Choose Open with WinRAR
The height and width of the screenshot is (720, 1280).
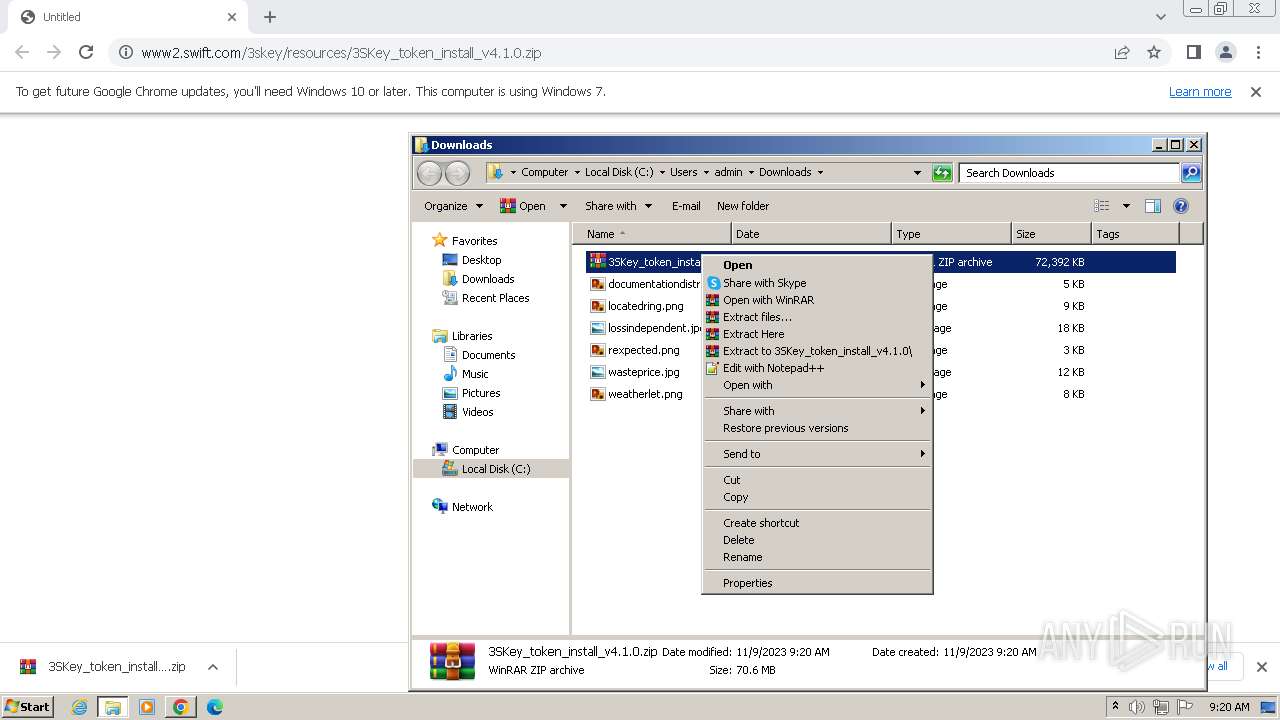[817, 300]
